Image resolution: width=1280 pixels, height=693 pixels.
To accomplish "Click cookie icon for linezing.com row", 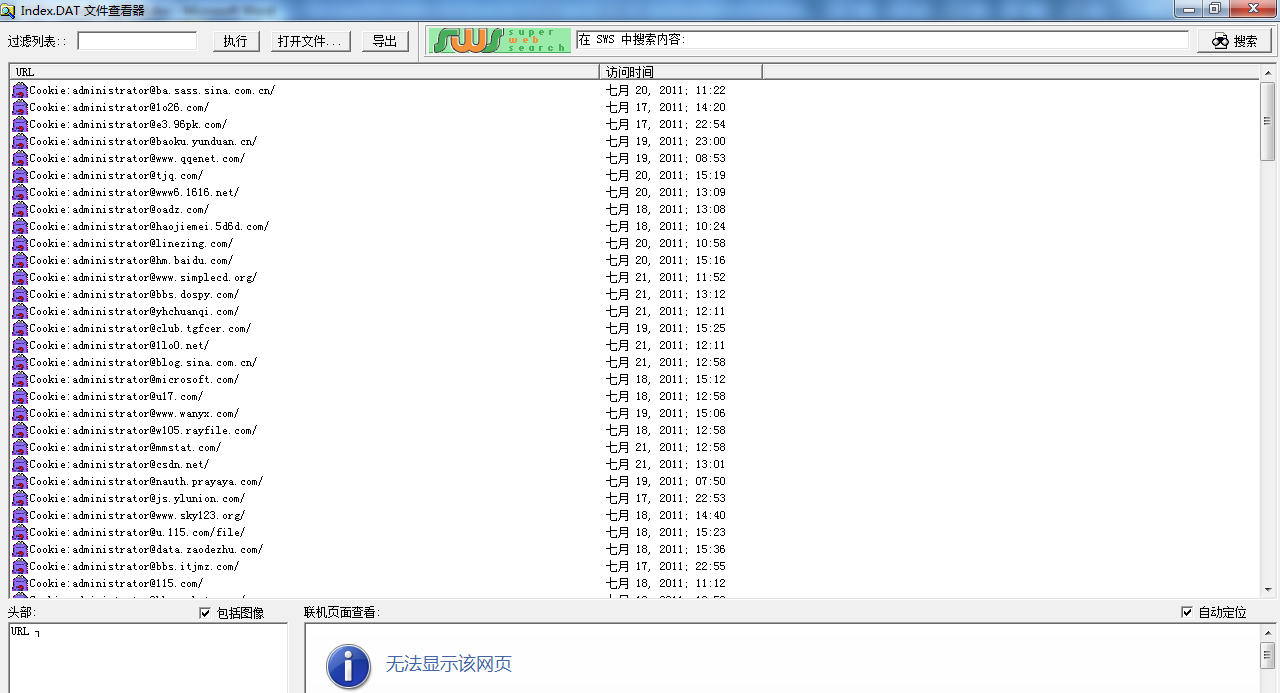I will (x=20, y=243).
